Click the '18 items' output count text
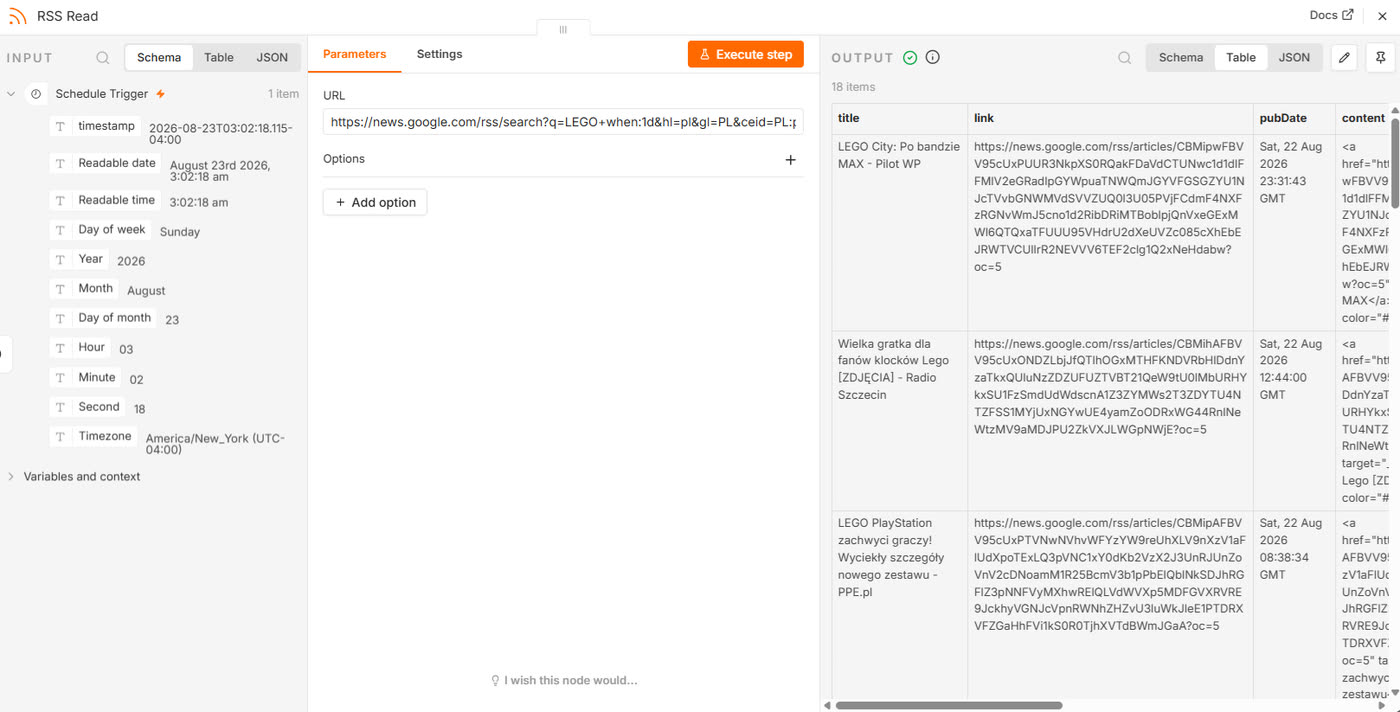The height and width of the screenshot is (712, 1400). pos(853,87)
